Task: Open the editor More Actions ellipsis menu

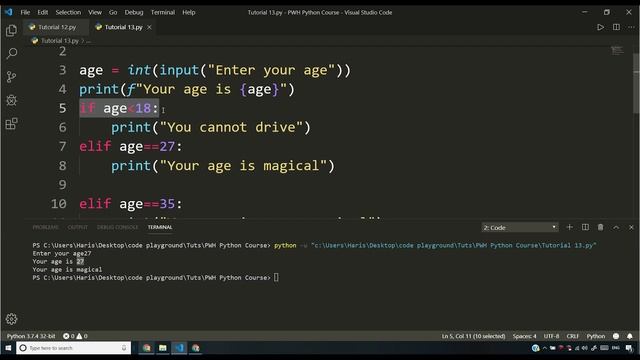Action: click(x=631, y=27)
